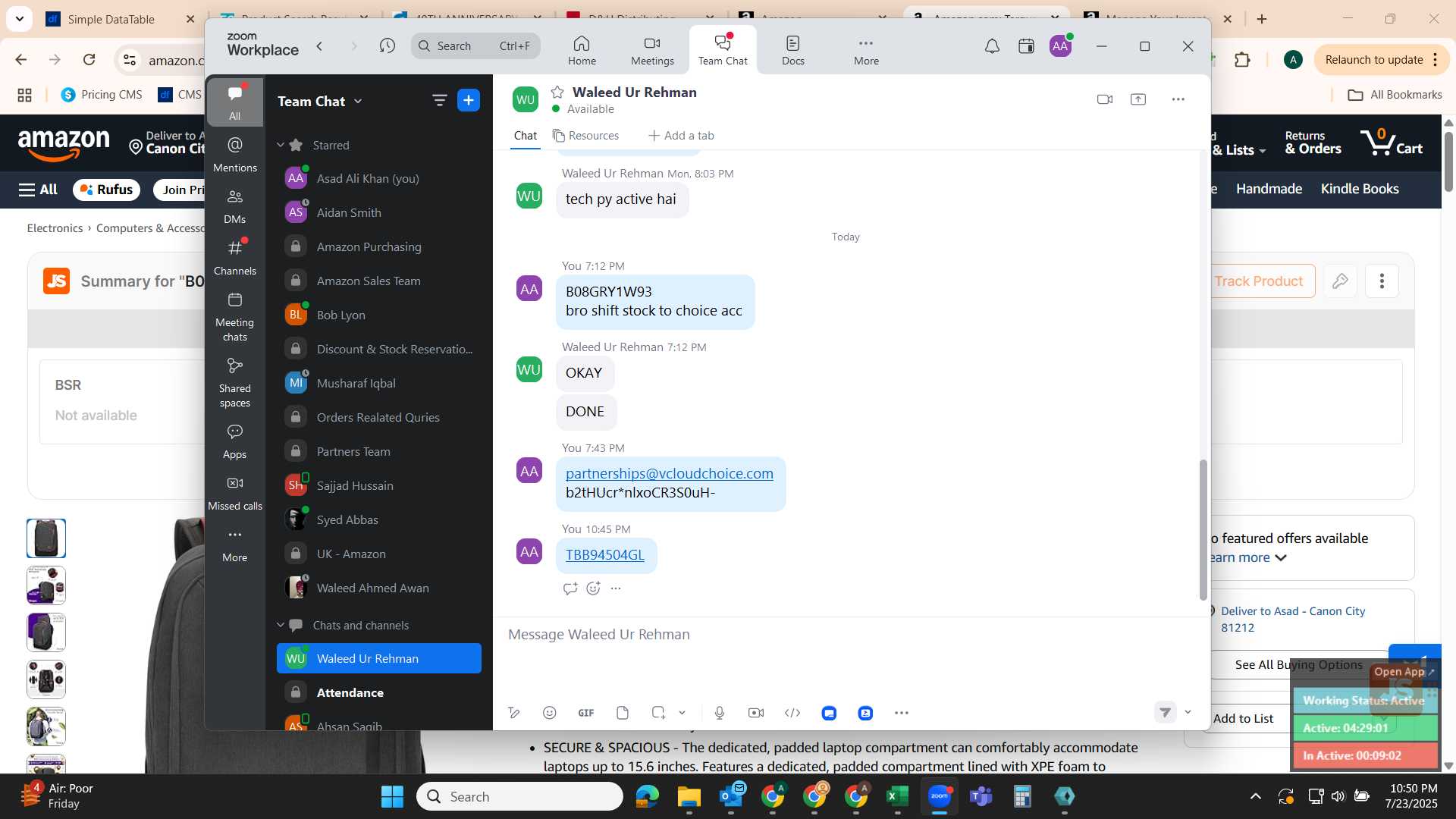Expand the screenshot options dropdown arrow
Screen dimensions: 1456x819
click(682, 713)
